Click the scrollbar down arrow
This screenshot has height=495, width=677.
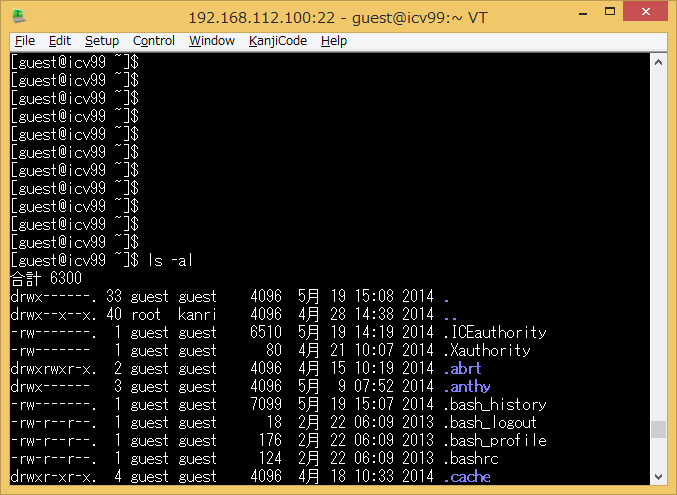pos(658,477)
